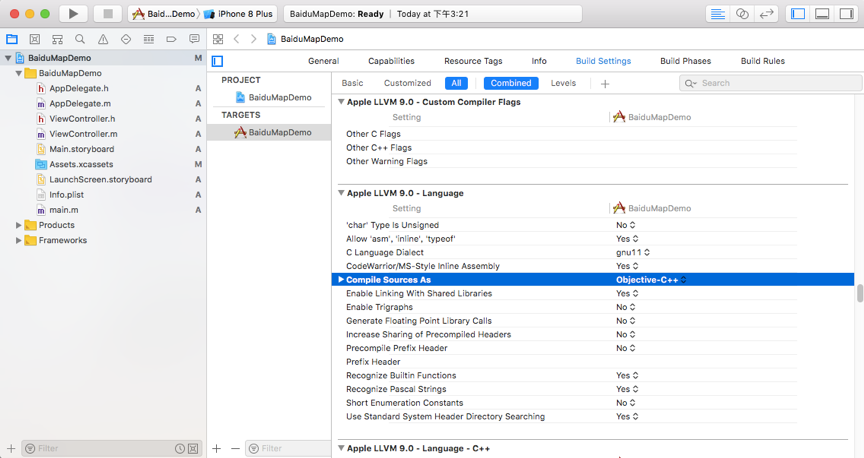Image resolution: width=864 pixels, height=458 pixels.
Task: Select Assets.xcassets in the navigator
Action: (x=80, y=164)
